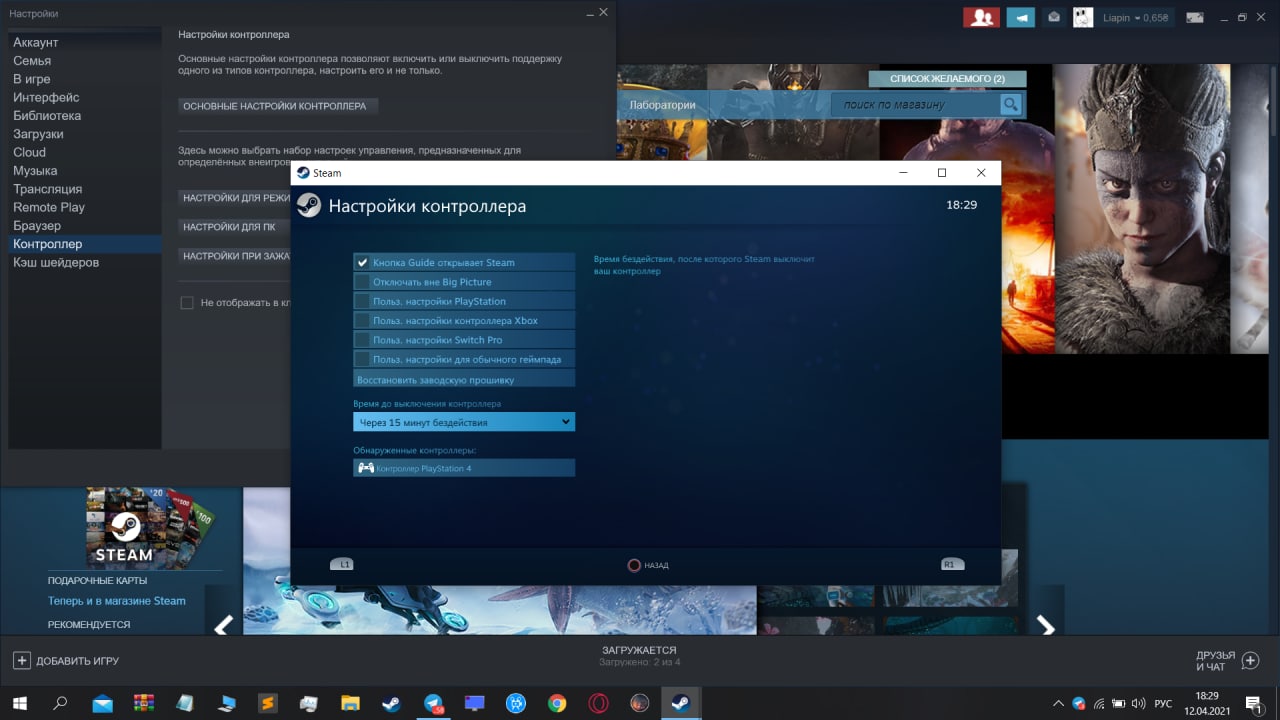The height and width of the screenshot is (720, 1280).
Task: Select 'В игре' in settings sidebar
Action: click(x=32, y=79)
